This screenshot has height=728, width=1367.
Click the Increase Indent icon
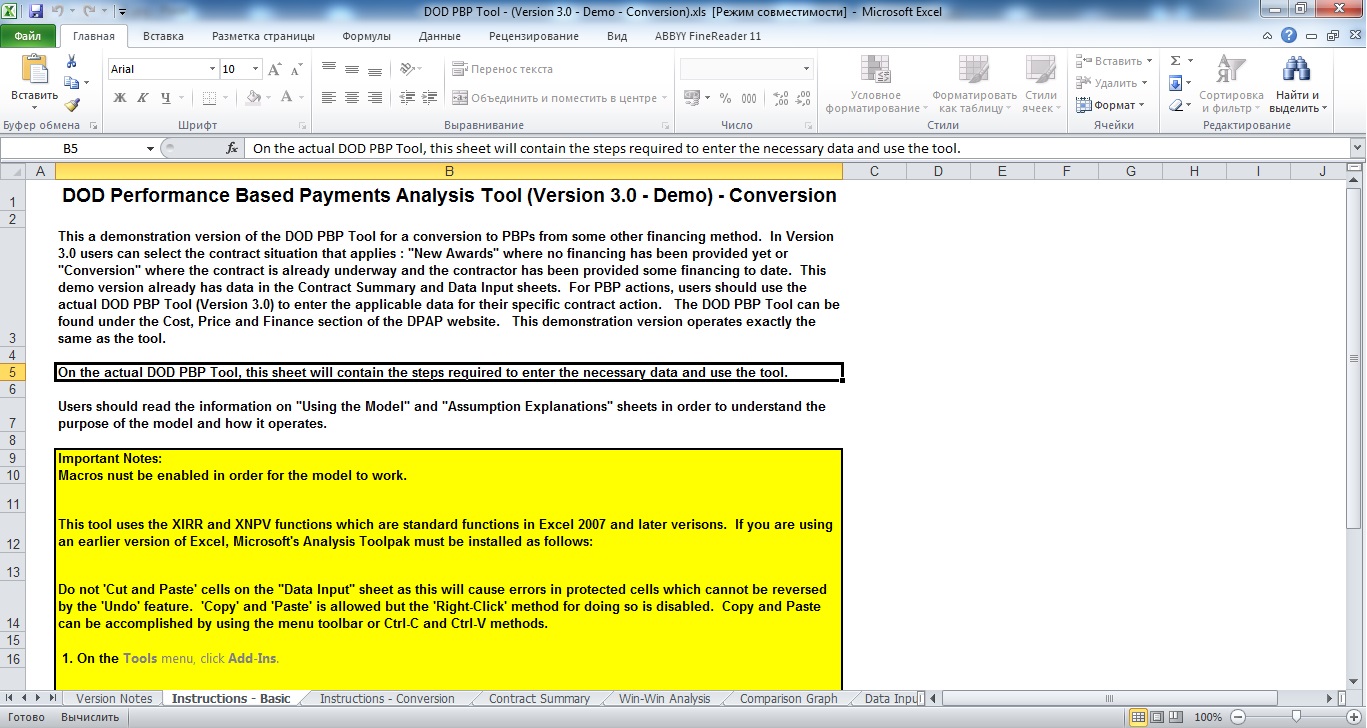coord(428,98)
